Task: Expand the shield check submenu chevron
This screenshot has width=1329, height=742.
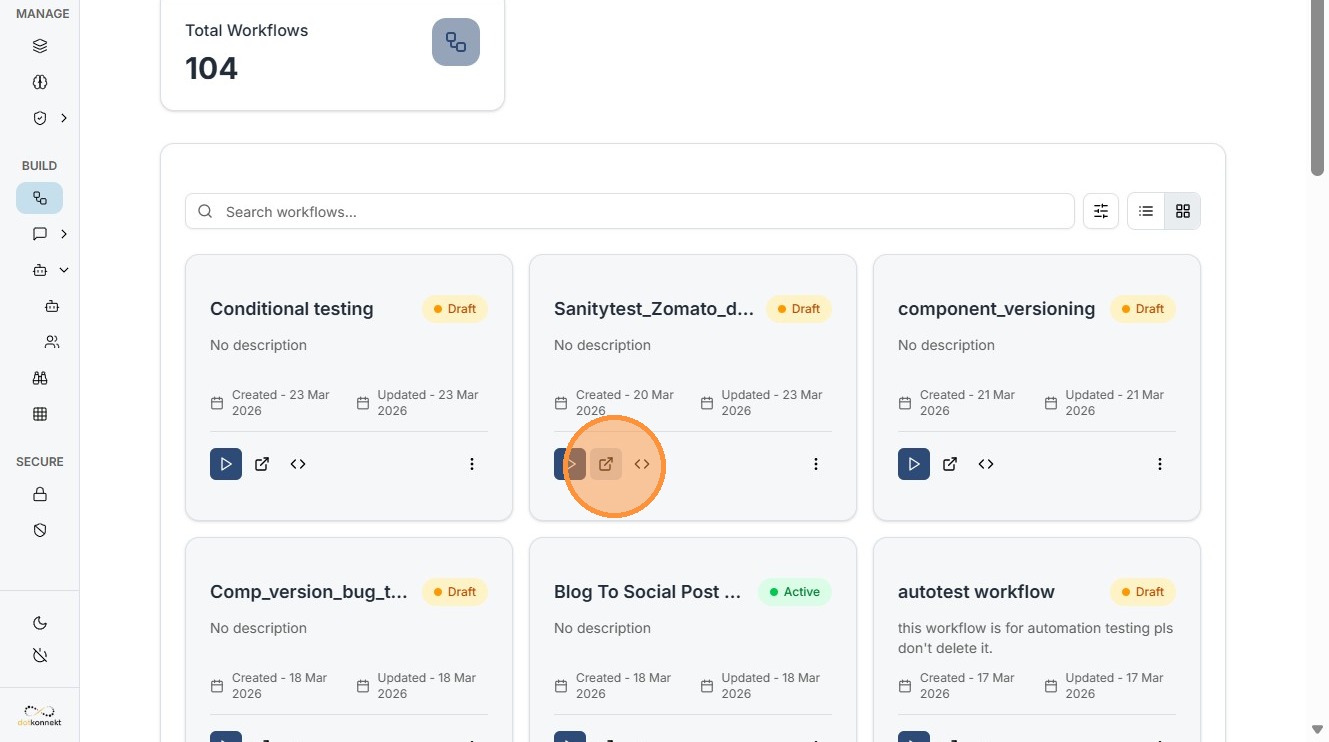Action: 64,118
